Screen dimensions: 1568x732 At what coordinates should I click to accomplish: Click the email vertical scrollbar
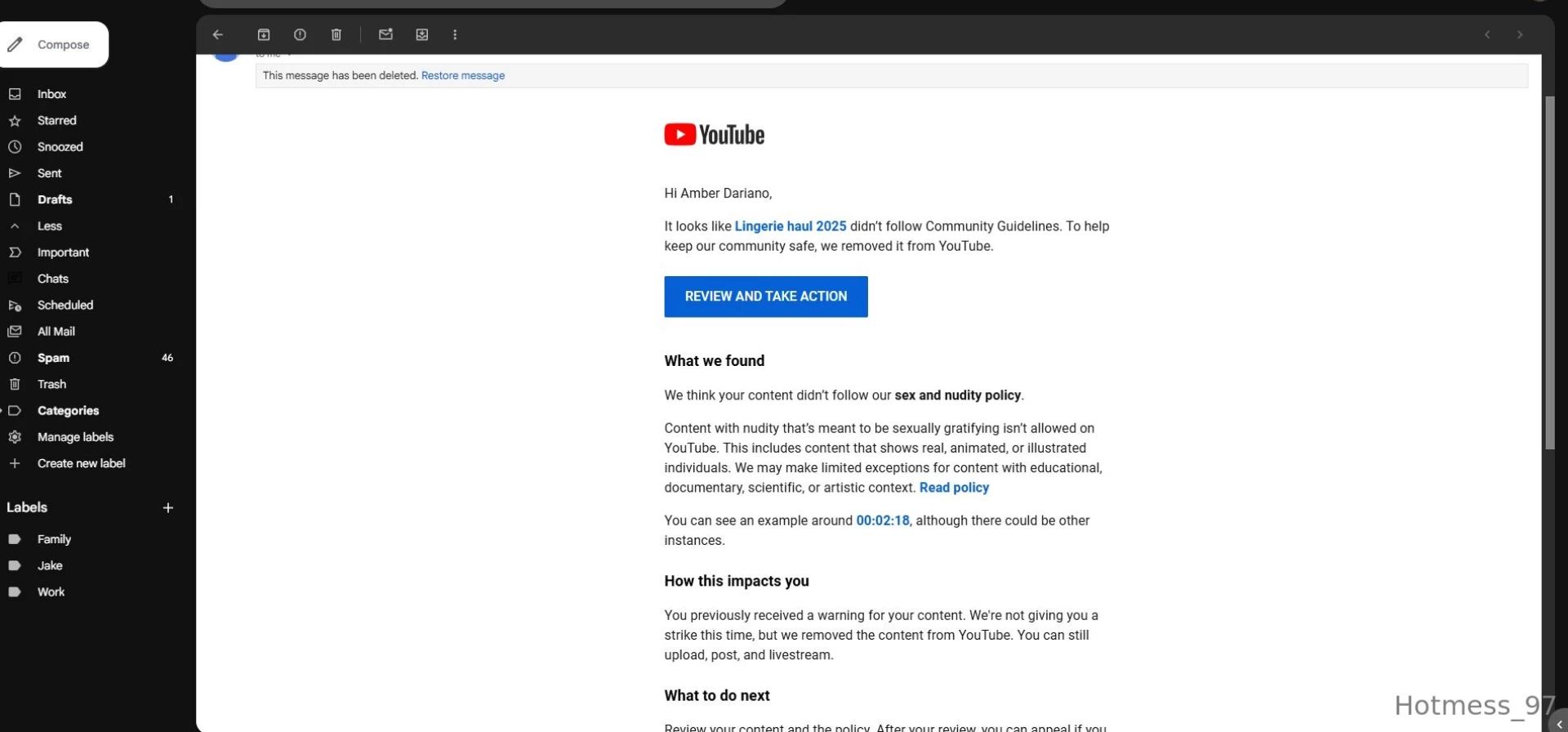(x=1549, y=273)
